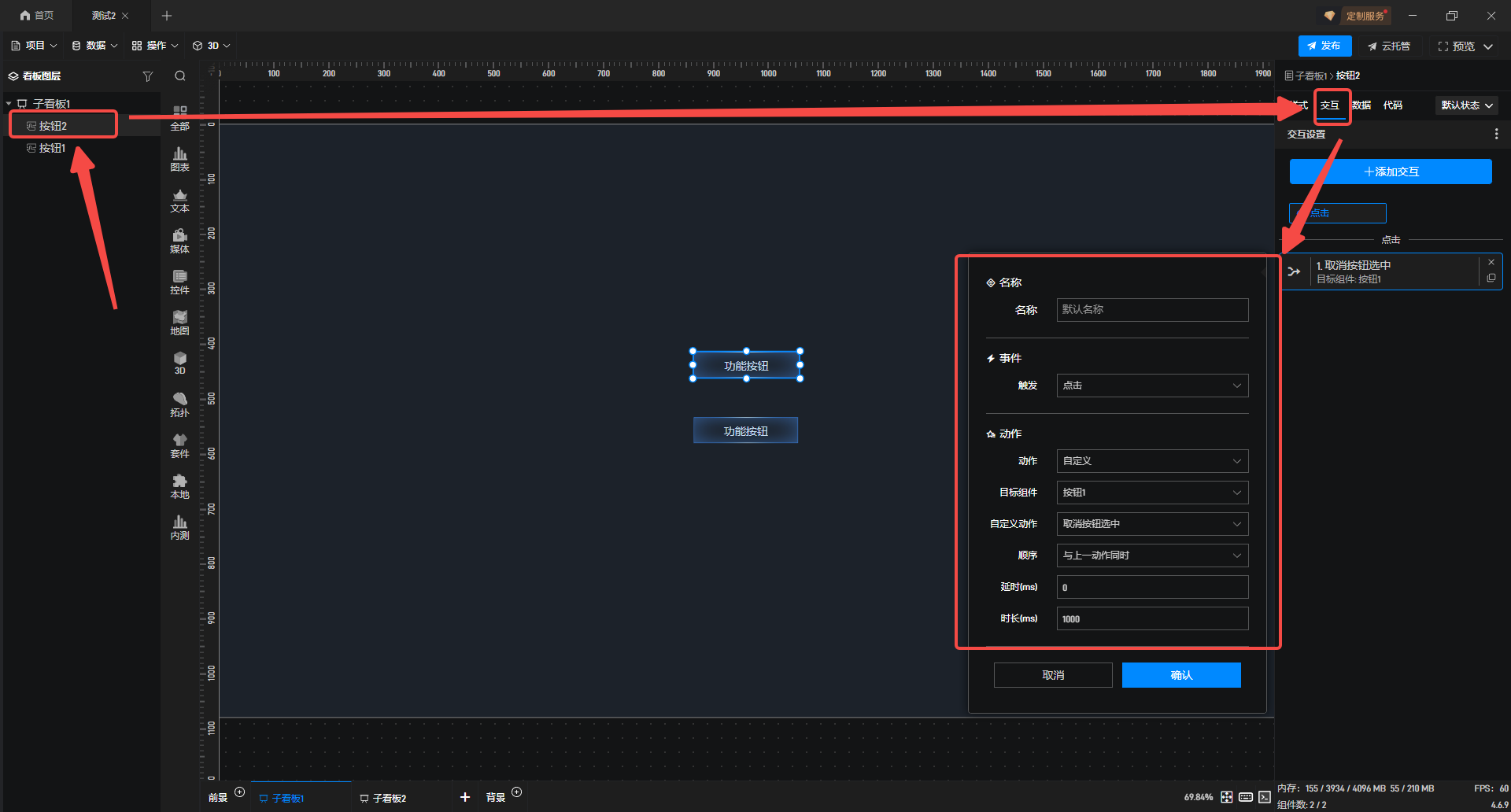The image size is (1511, 812).
Task: Go to the 首页 home tab
Action: pos(37,16)
